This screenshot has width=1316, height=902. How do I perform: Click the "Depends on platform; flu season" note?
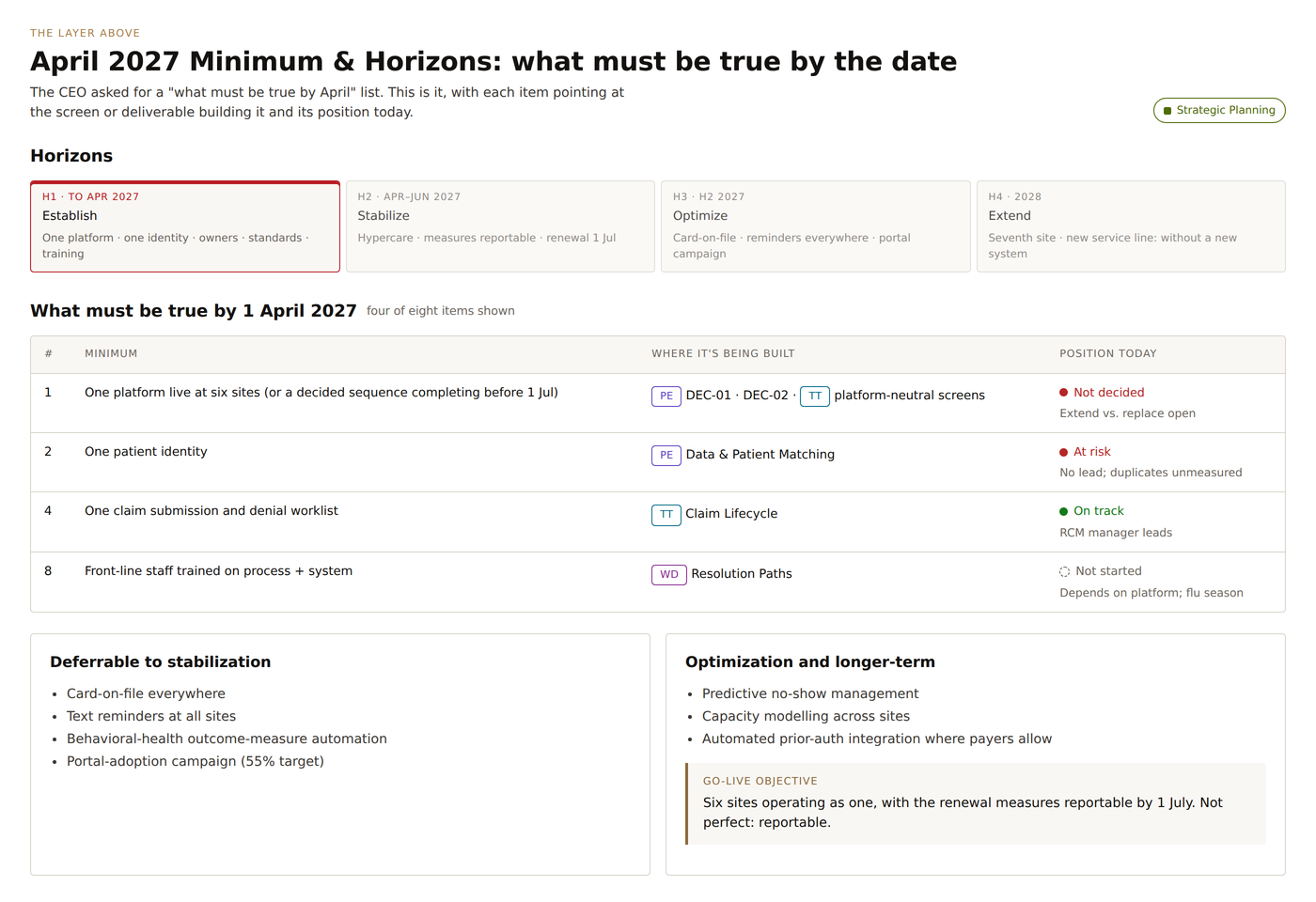coord(1151,593)
